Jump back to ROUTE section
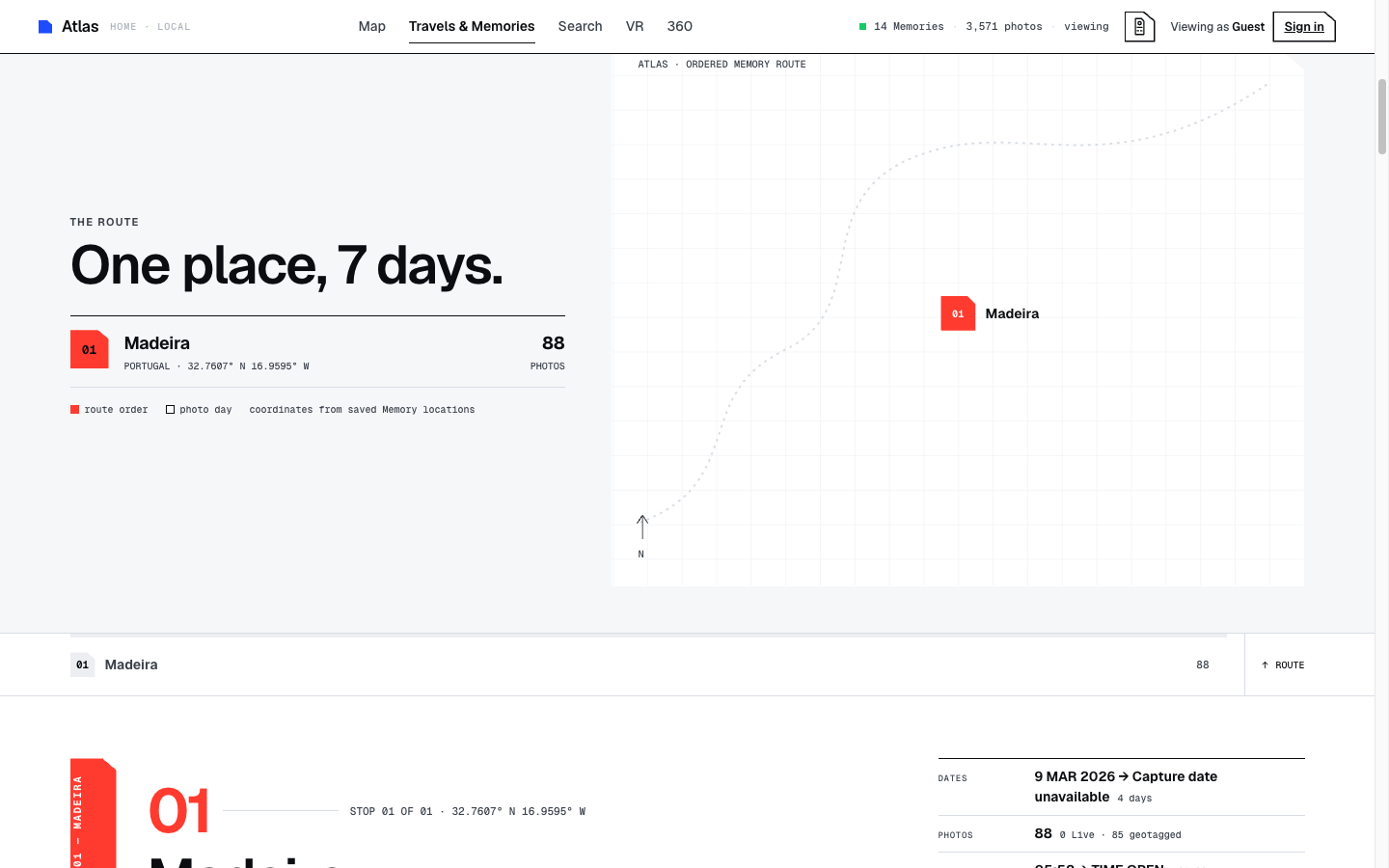Screen dimensions: 1389x868 coord(1283,665)
